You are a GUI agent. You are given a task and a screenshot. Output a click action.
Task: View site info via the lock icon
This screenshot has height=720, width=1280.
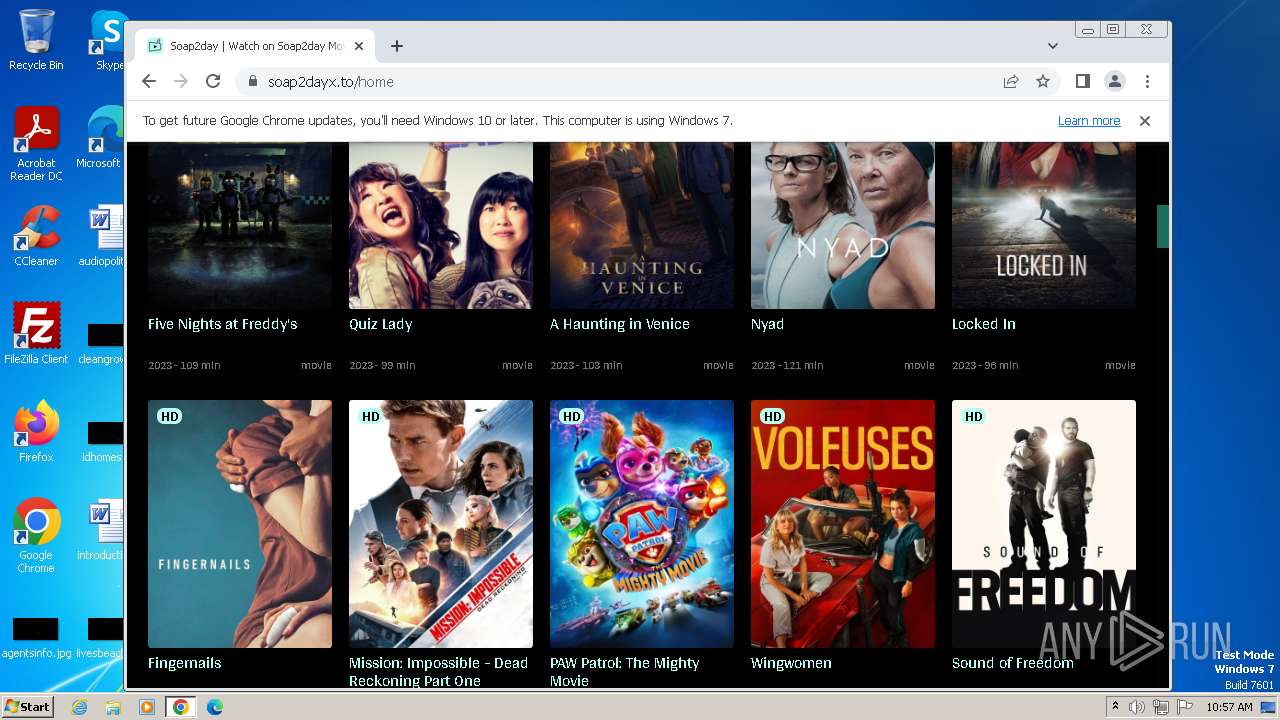tap(252, 82)
